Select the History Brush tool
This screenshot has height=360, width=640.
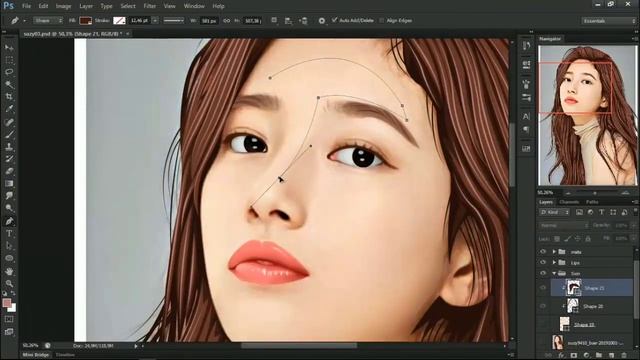9,159
